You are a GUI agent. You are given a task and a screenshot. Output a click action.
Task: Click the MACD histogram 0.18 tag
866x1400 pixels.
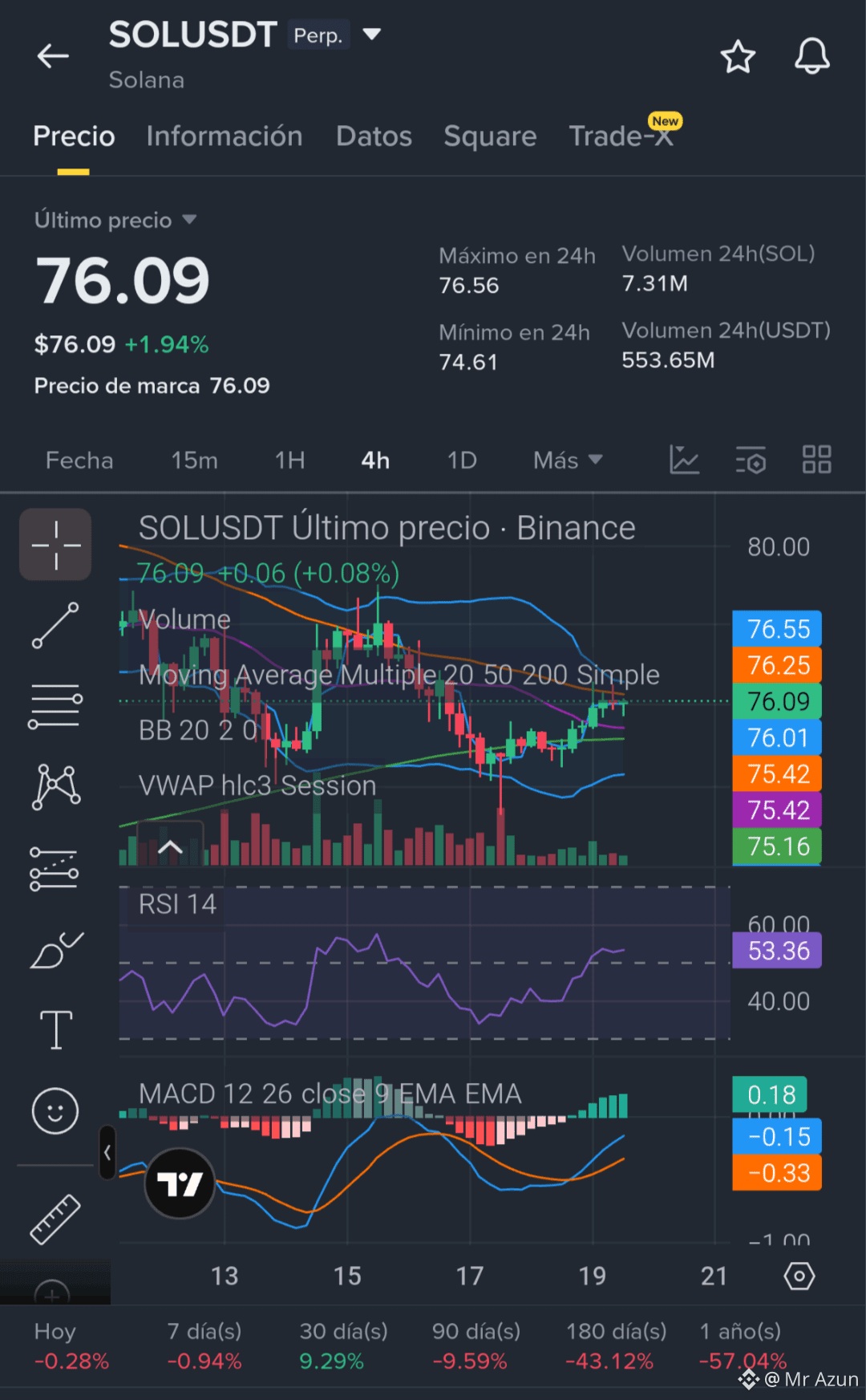pyautogui.click(x=770, y=1094)
